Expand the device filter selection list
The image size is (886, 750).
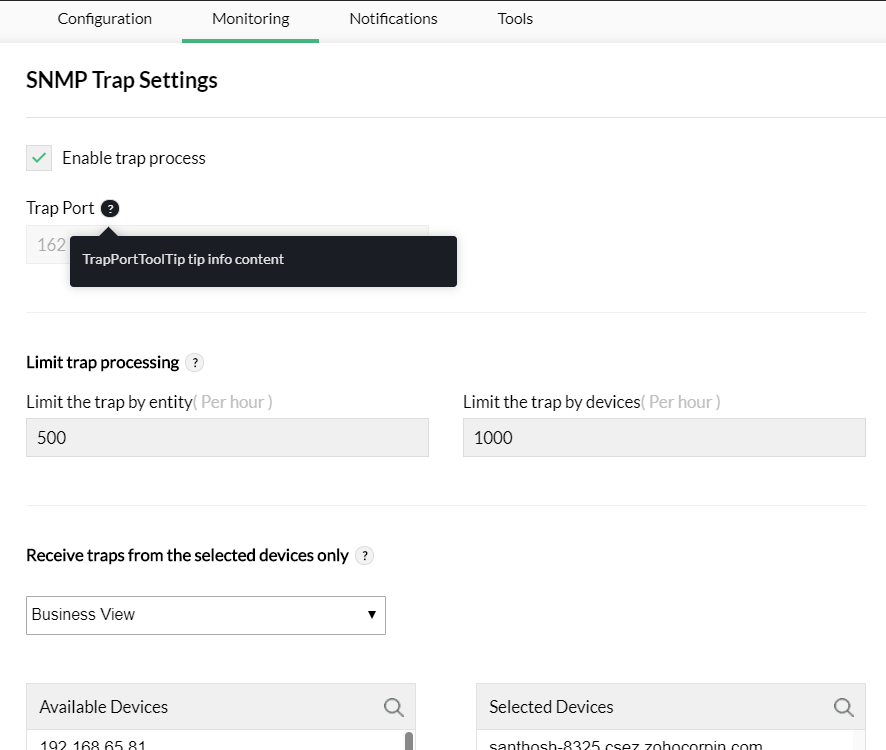coord(205,615)
